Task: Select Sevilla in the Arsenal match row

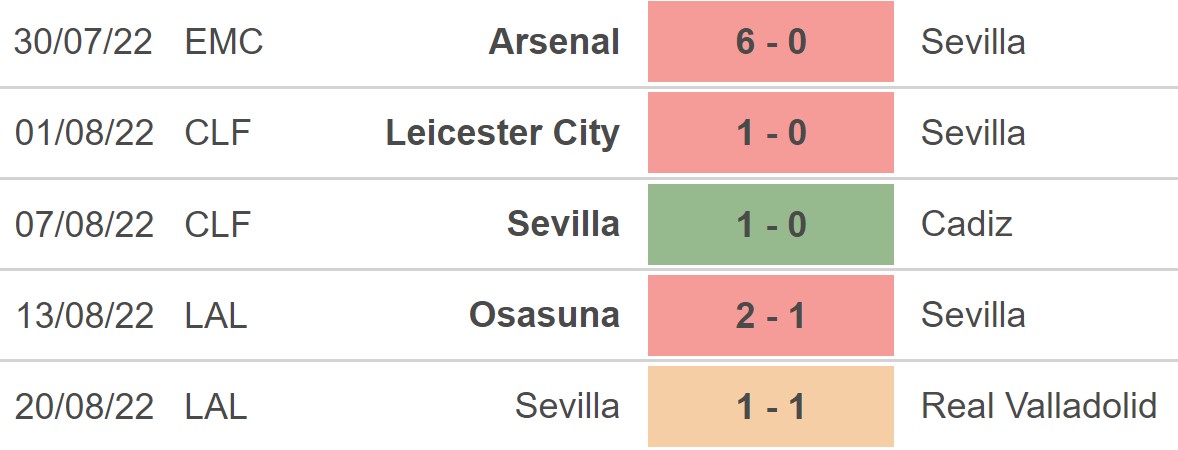Action: click(973, 42)
